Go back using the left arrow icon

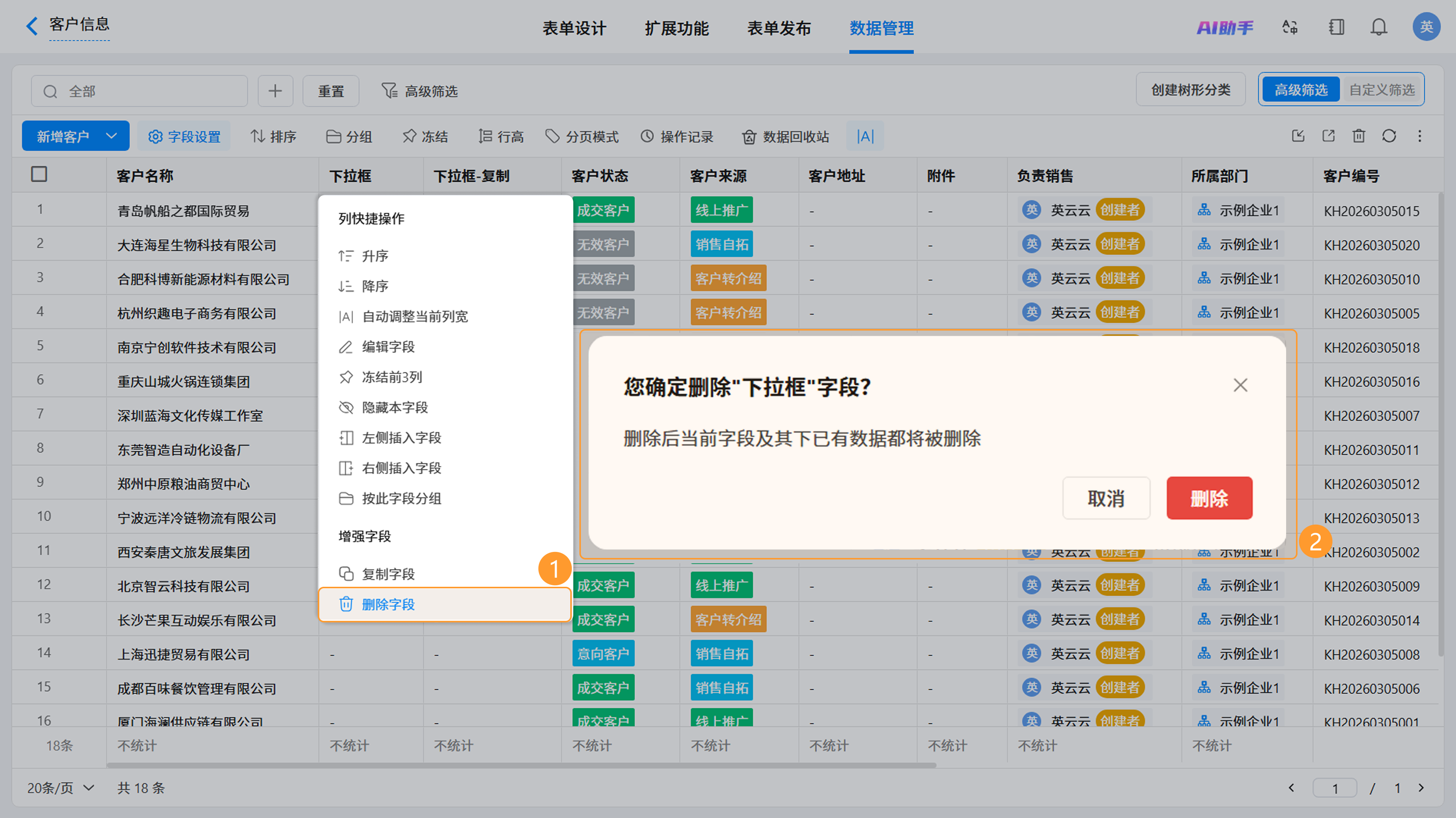click(x=32, y=26)
